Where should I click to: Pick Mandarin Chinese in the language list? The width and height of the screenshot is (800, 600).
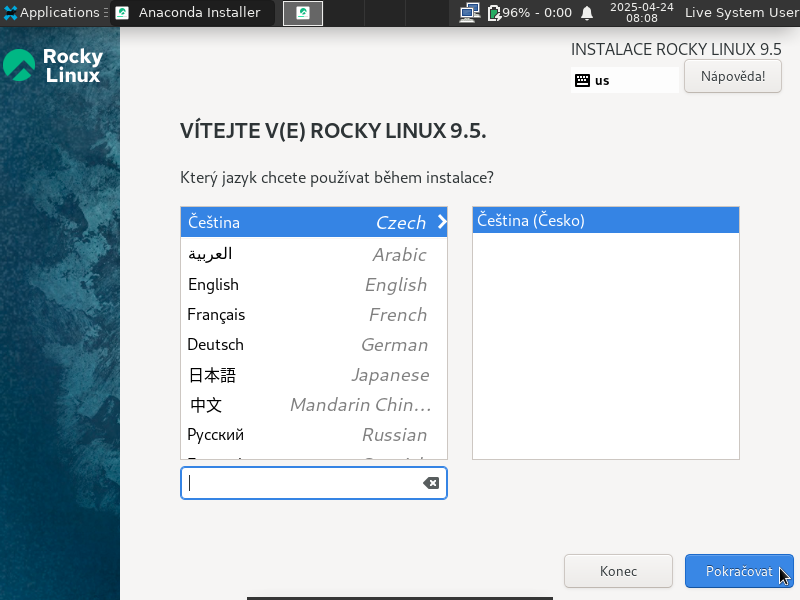click(x=314, y=405)
